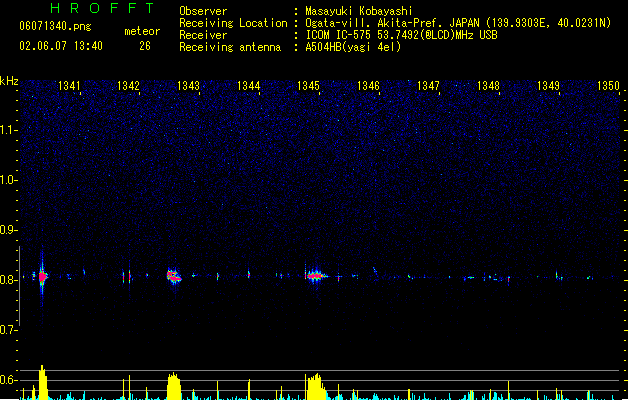Click the kHz axis unit label
The height and width of the screenshot is (400, 629).
(x=9, y=81)
